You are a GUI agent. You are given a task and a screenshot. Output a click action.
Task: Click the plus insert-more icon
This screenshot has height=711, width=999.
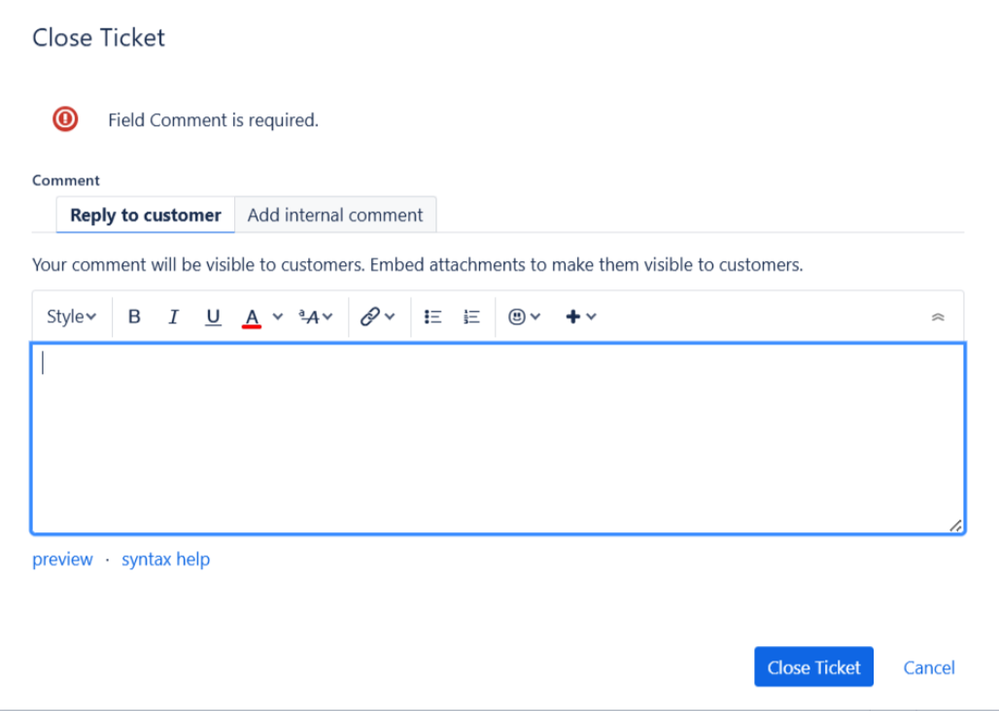pyautogui.click(x=573, y=317)
